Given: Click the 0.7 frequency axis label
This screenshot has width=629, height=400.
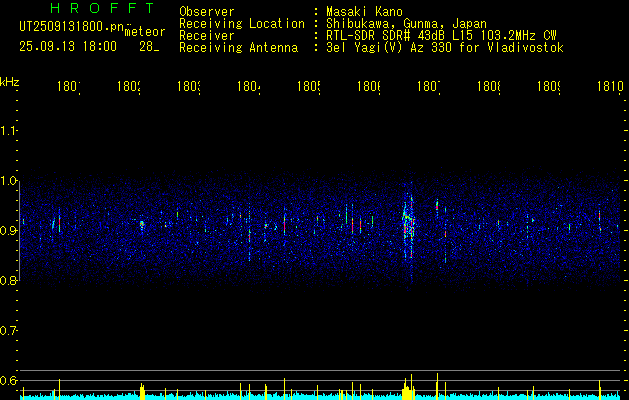Looking at the screenshot, I should point(8,331).
